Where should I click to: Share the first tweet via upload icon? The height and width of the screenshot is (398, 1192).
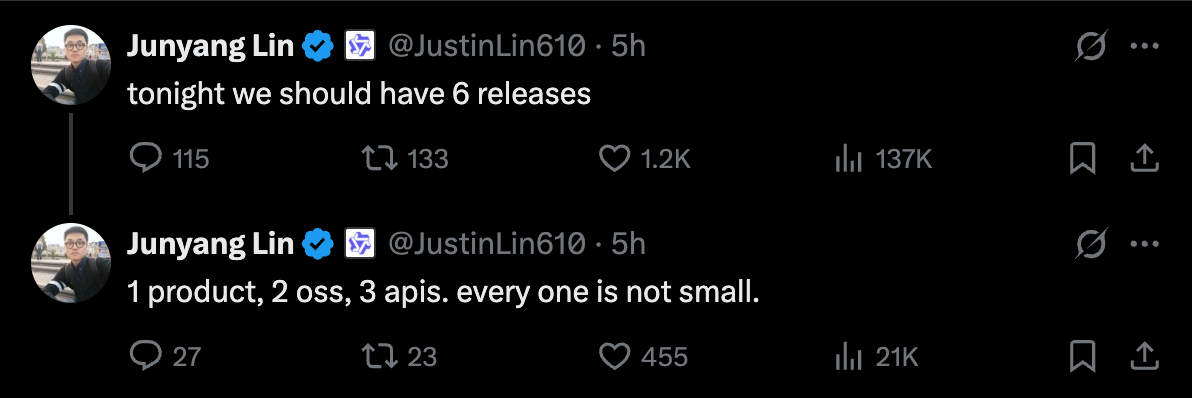(x=1144, y=158)
